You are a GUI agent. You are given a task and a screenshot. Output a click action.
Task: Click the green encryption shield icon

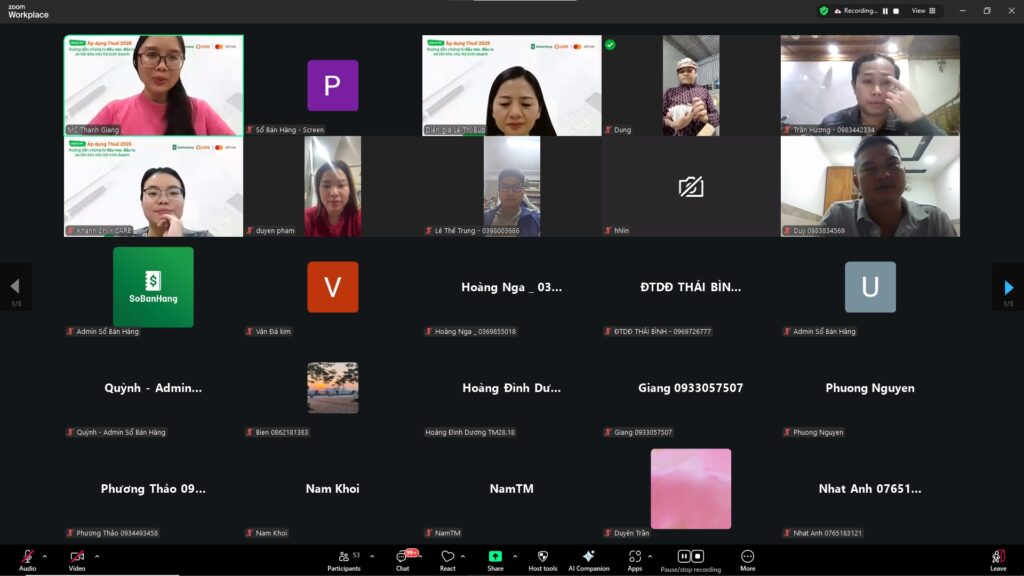pyautogui.click(x=824, y=11)
